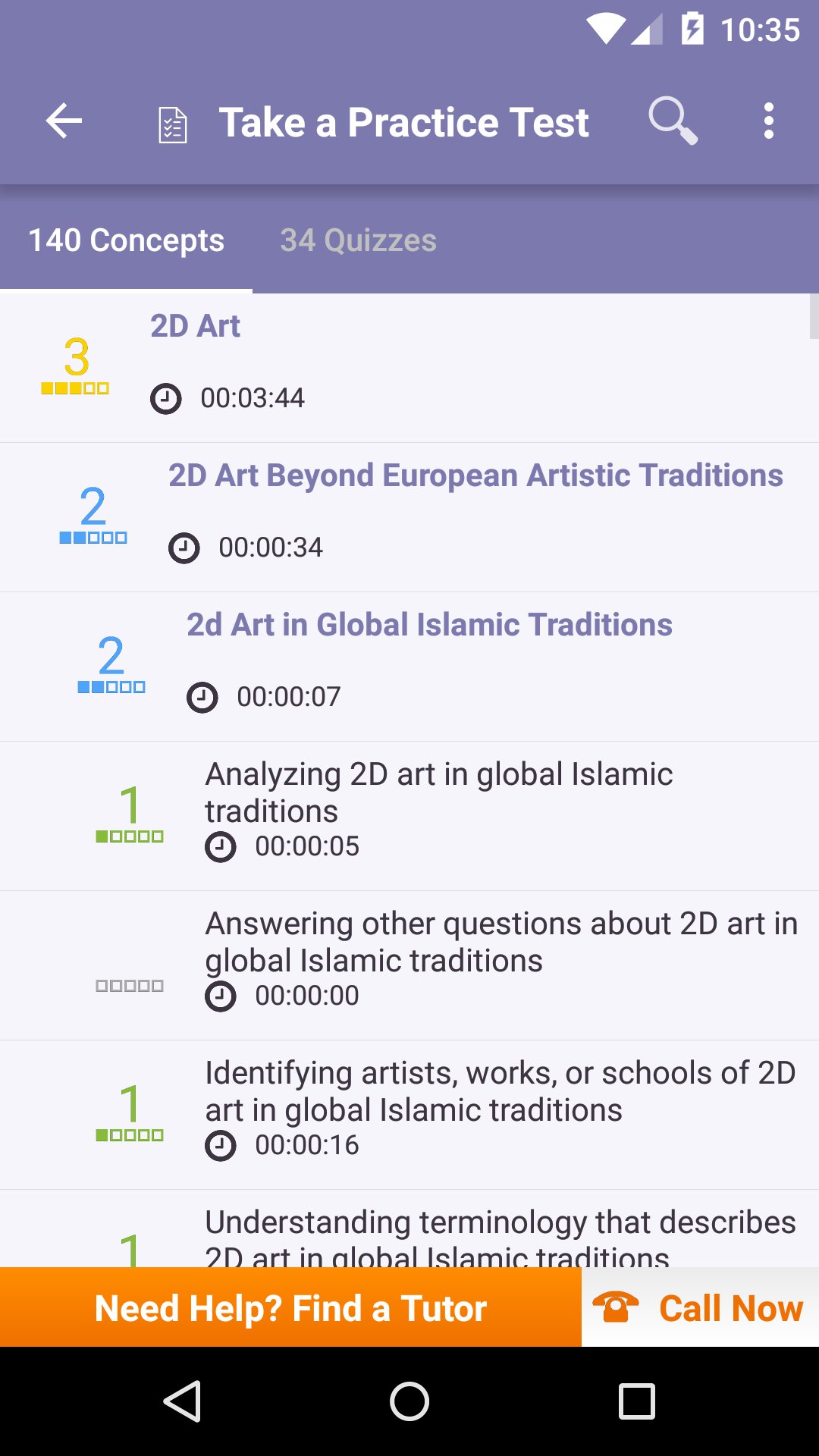This screenshot has width=819, height=1456.
Task: Switch to the 34 Quizzes tab
Action: point(358,240)
